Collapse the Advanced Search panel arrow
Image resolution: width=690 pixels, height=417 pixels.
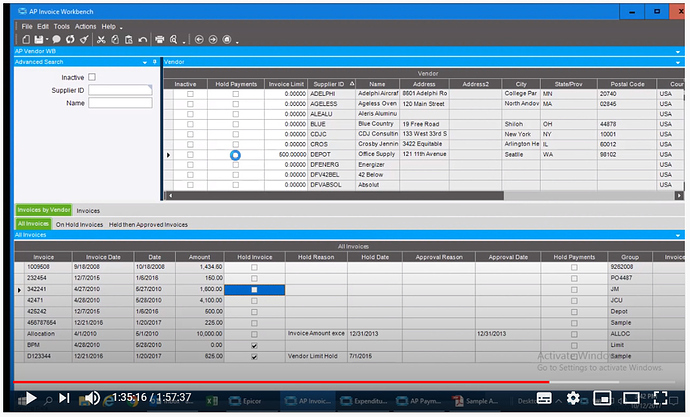pyautogui.click(x=144, y=62)
